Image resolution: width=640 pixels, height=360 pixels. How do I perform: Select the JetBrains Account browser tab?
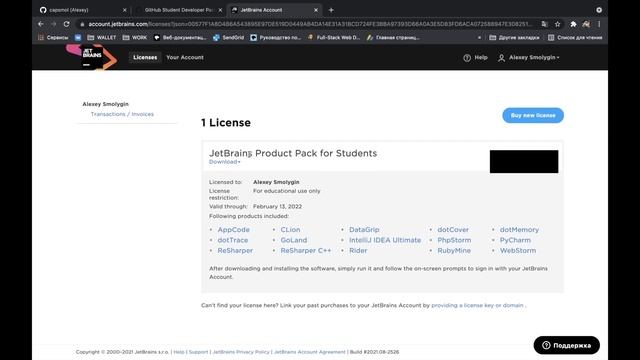pos(274,10)
